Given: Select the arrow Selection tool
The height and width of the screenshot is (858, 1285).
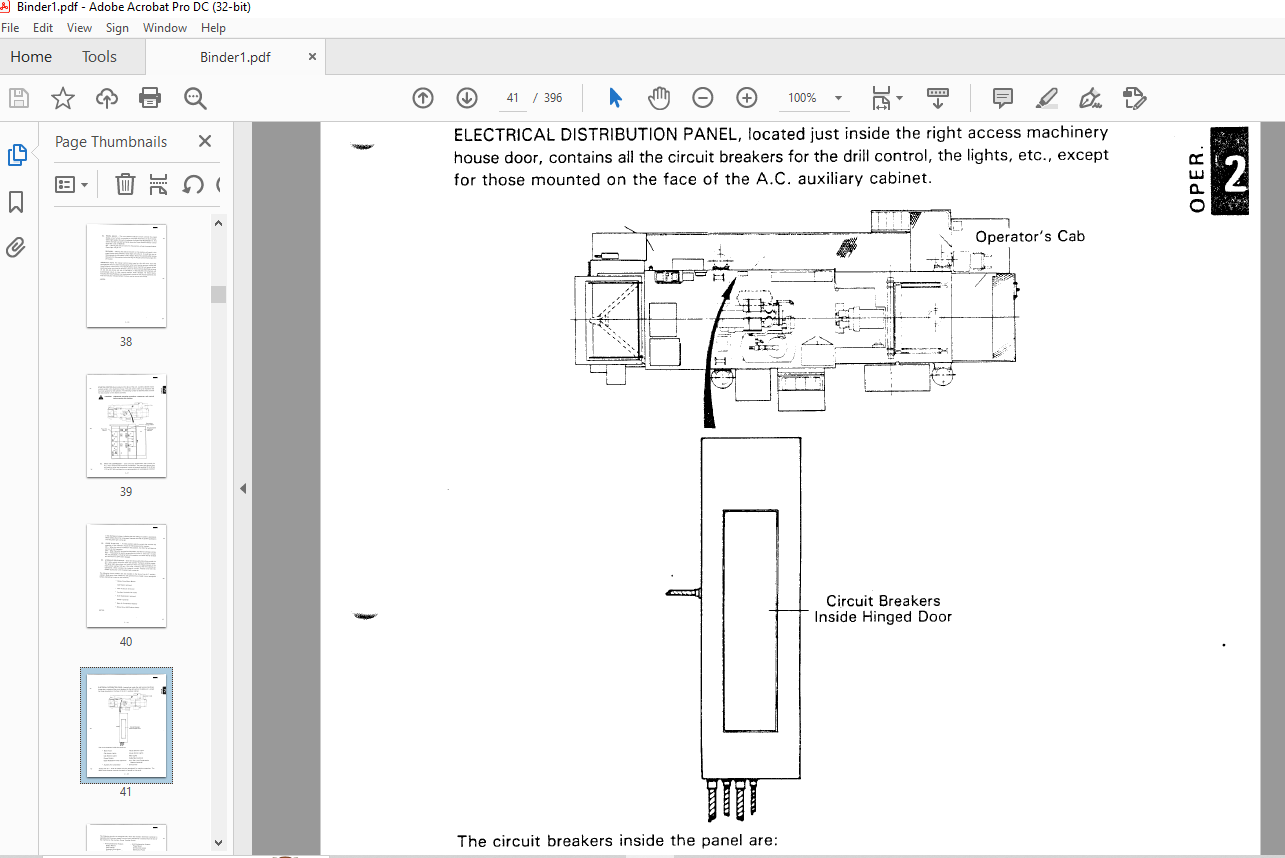Looking at the screenshot, I should [615, 98].
